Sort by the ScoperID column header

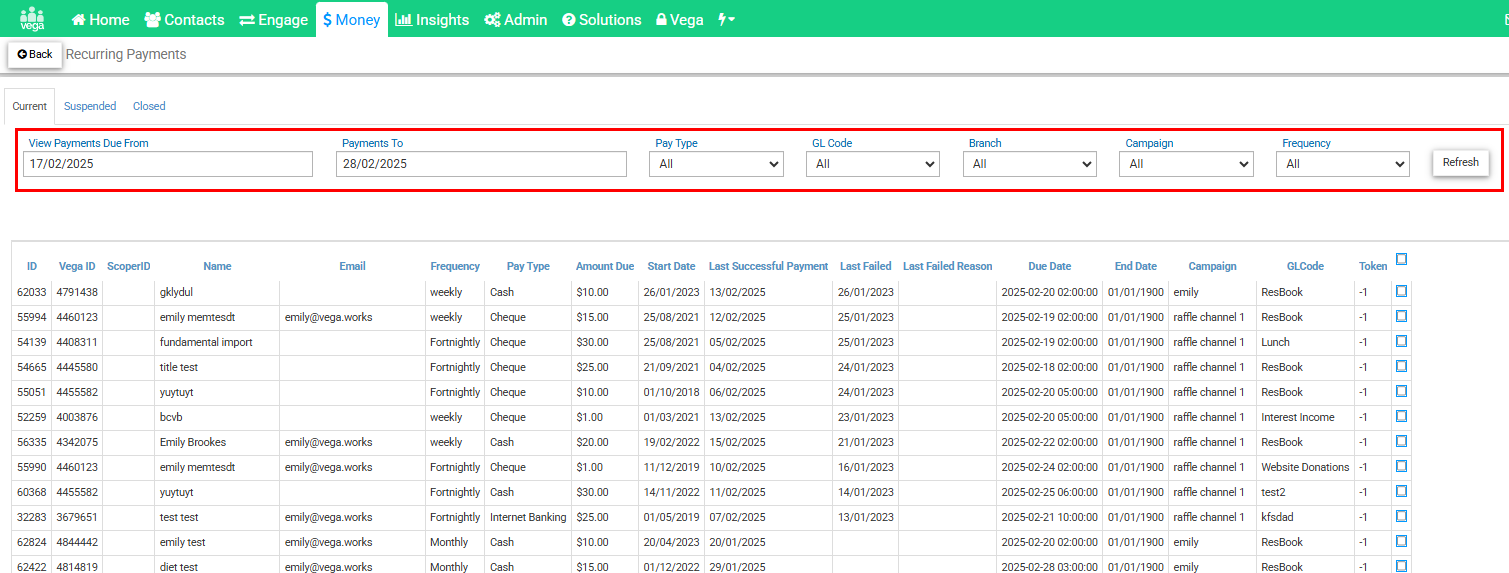click(129, 266)
